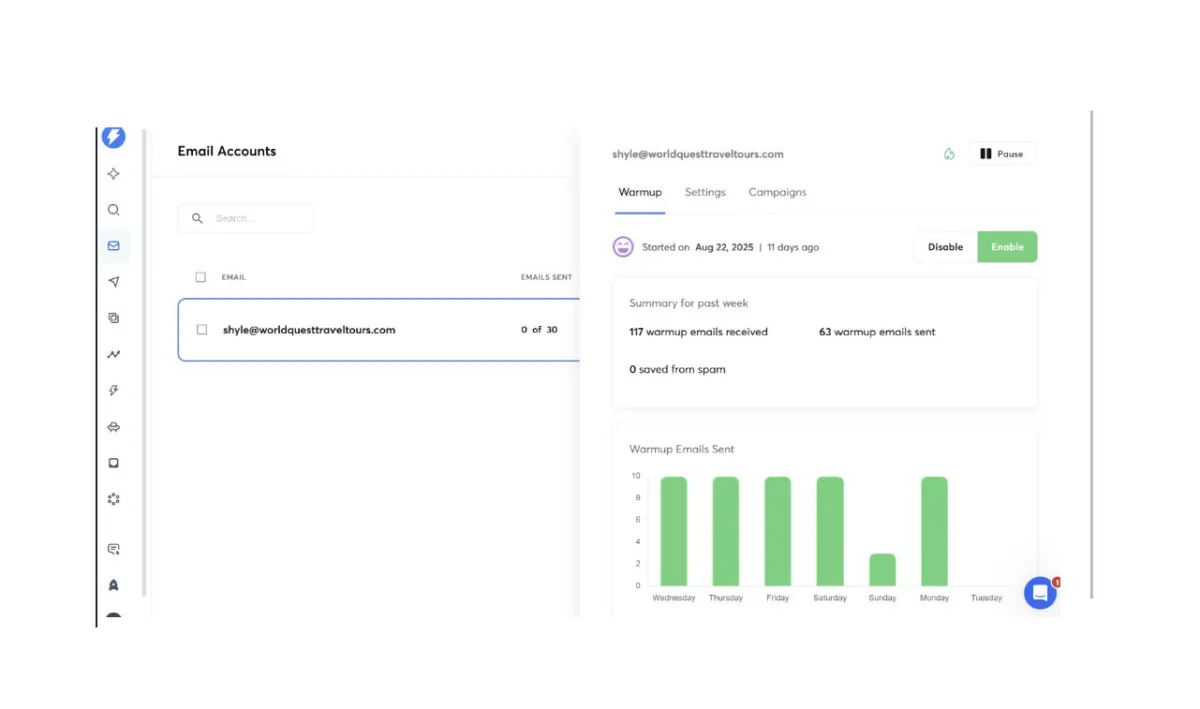Click shyle@worldquesttraveltours.com in the accounts list
Image resolution: width=1200 pixels, height=709 pixels.
pos(309,330)
